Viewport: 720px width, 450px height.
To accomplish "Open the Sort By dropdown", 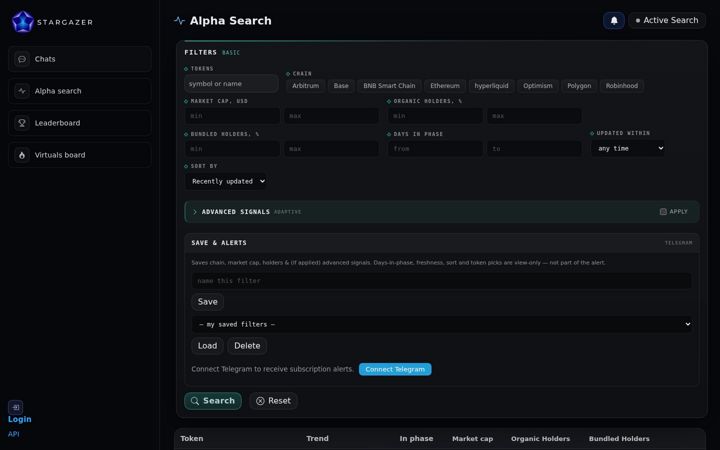I will click(x=226, y=181).
